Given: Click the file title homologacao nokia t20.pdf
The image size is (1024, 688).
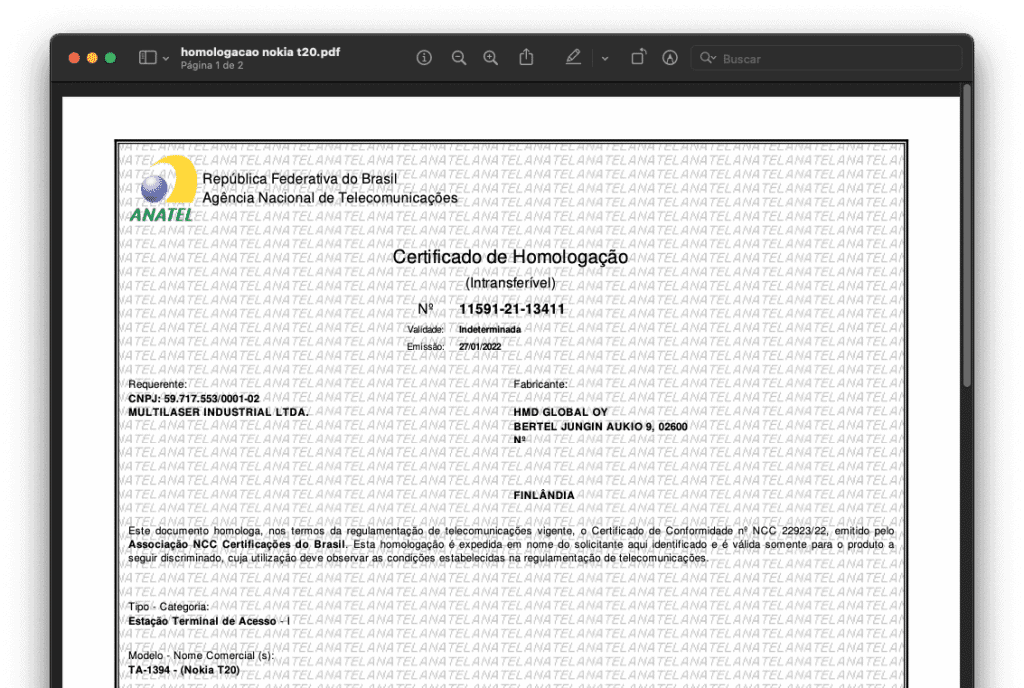Looking at the screenshot, I should [x=260, y=52].
